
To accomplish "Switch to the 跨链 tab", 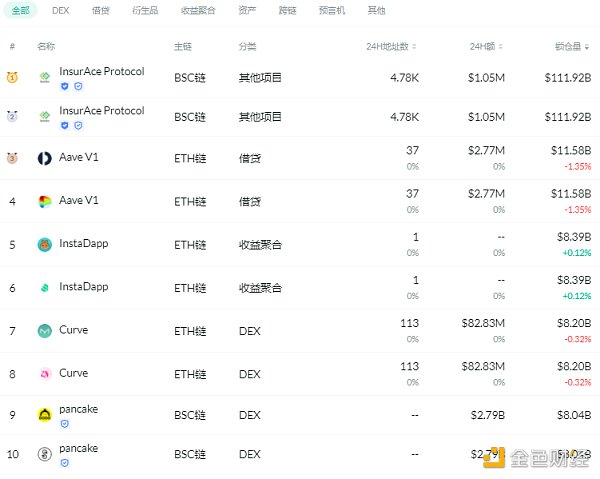I will coord(287,10).
